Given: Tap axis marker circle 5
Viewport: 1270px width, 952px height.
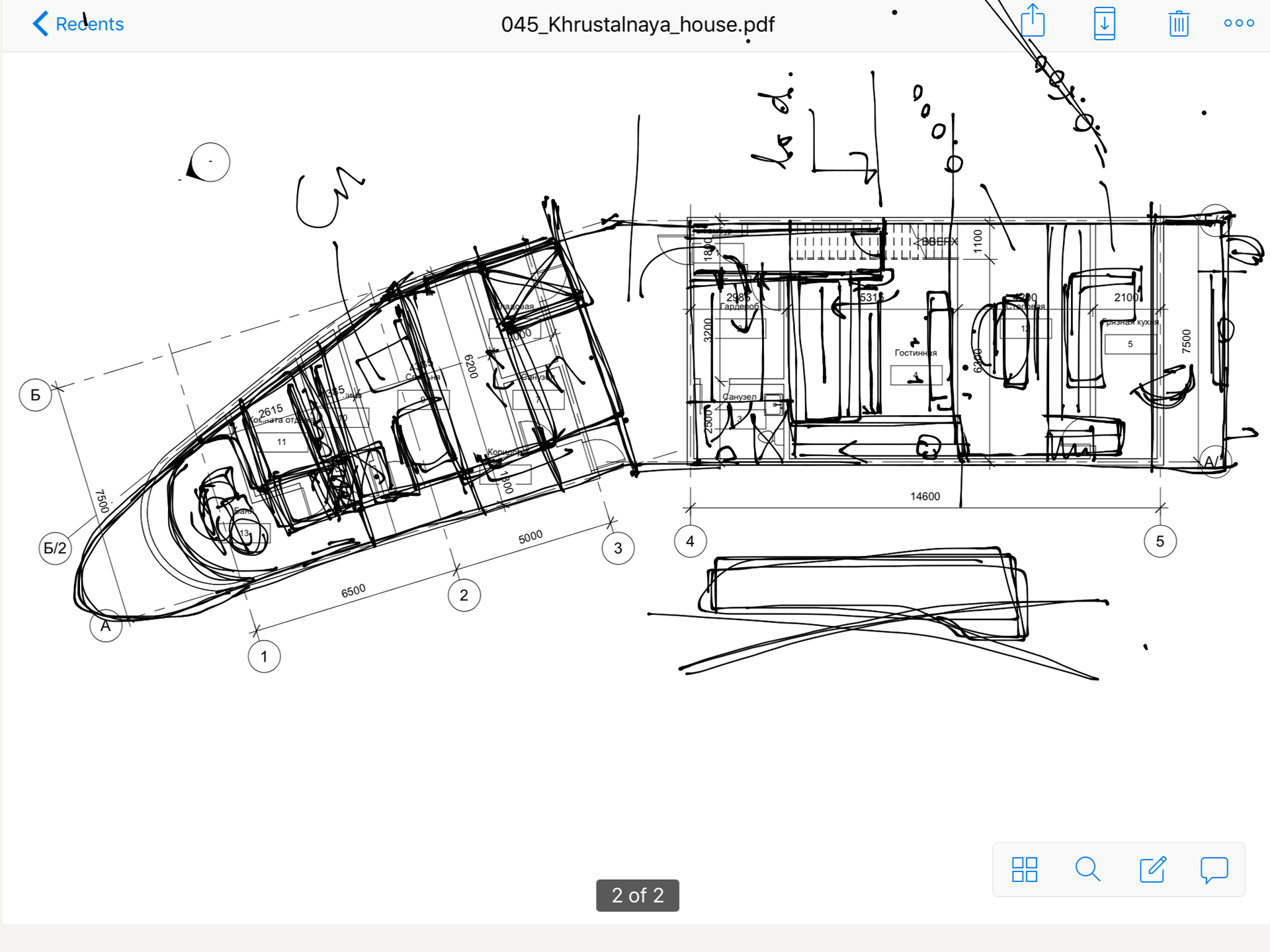Looking at the screenshot, I should coord(1160,541).
